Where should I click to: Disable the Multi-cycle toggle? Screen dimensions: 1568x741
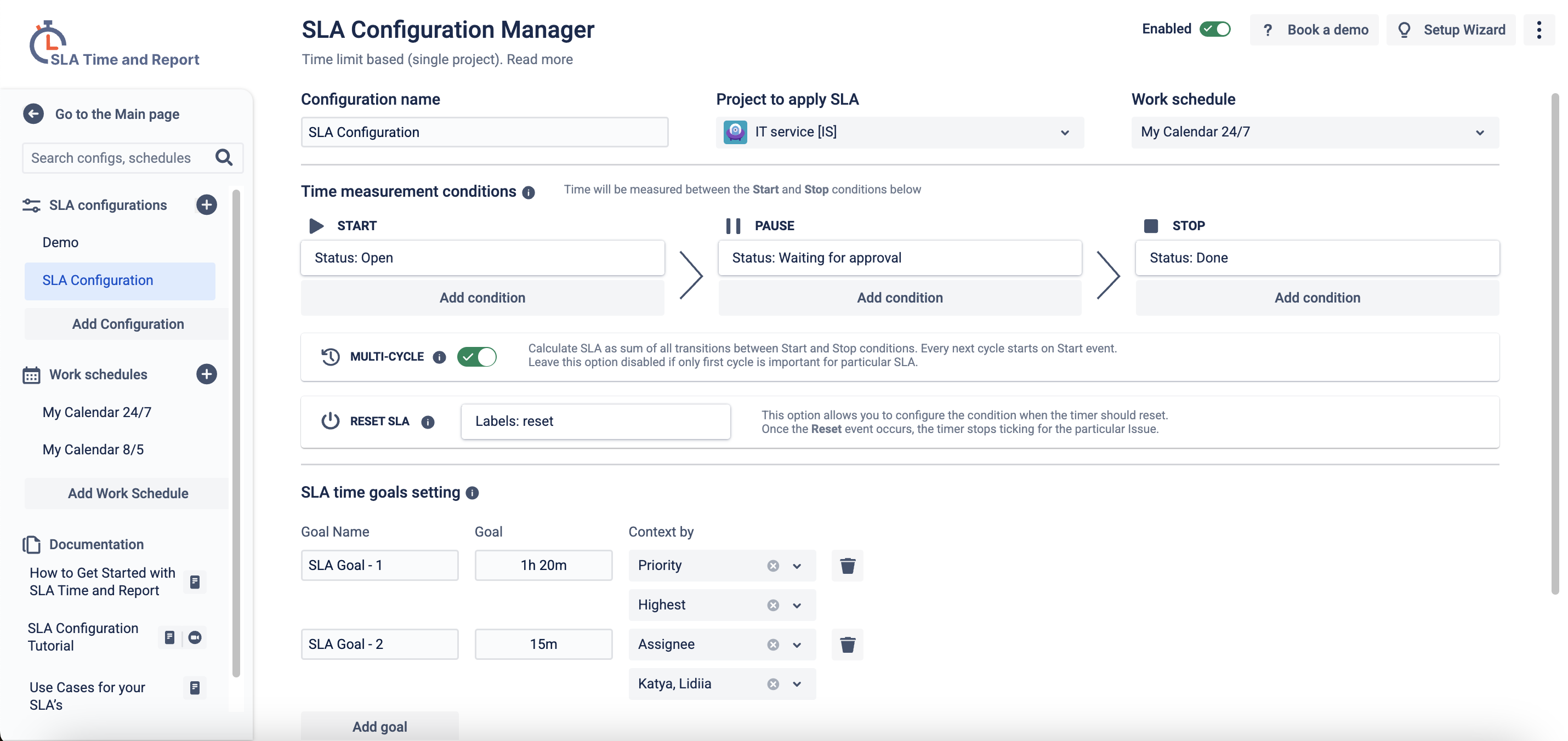pos(476,356)
